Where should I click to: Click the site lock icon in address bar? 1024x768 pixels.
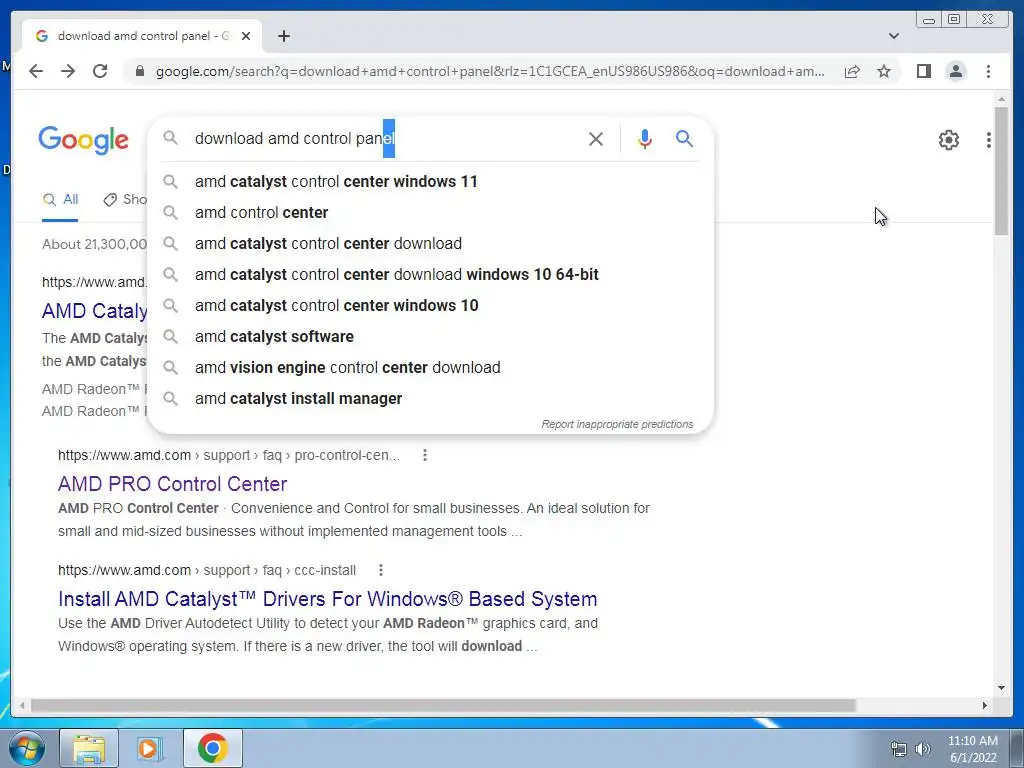pyautogui.click(x=139, y=71)
